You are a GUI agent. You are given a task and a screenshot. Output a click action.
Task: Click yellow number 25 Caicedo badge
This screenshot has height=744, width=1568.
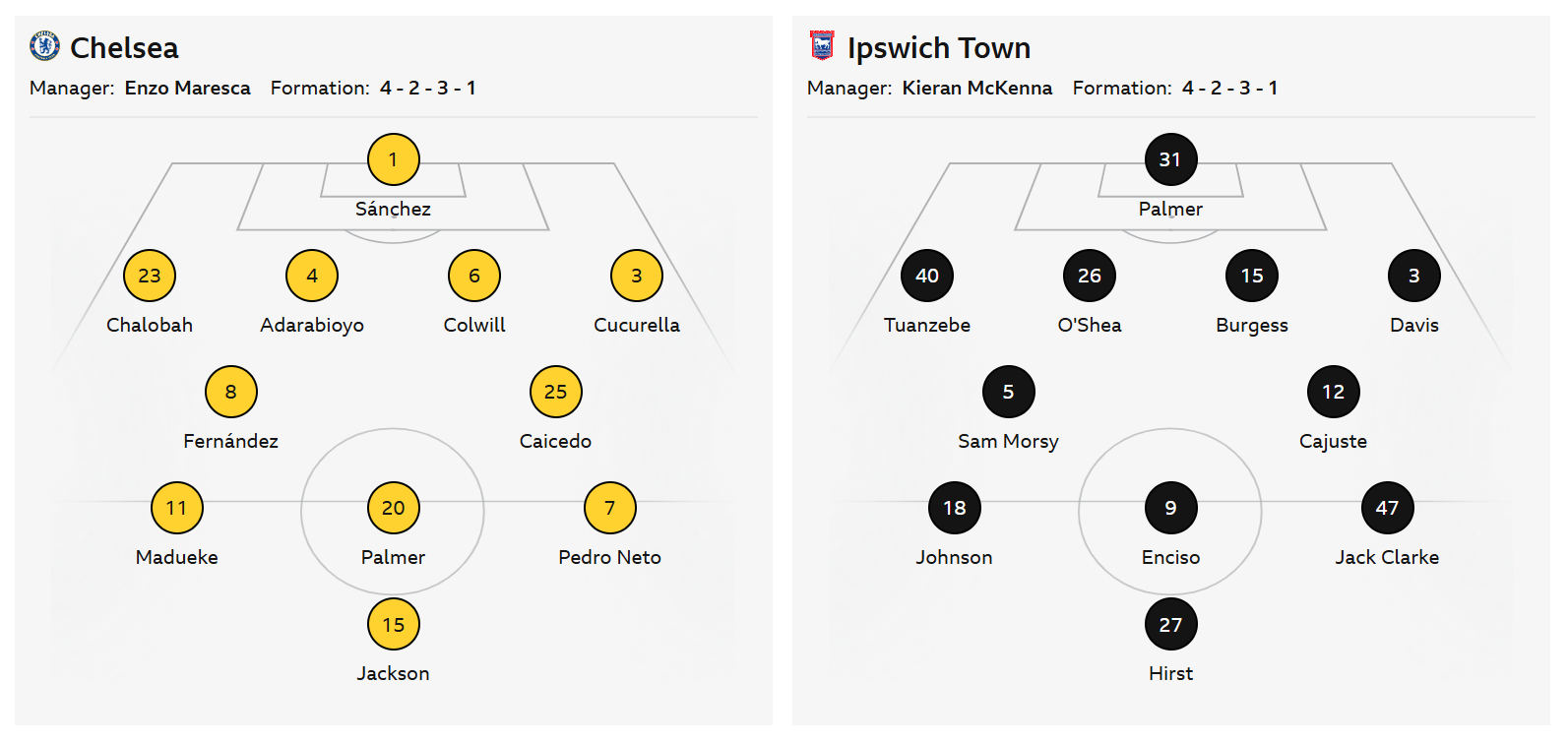(x=556, y=392)
